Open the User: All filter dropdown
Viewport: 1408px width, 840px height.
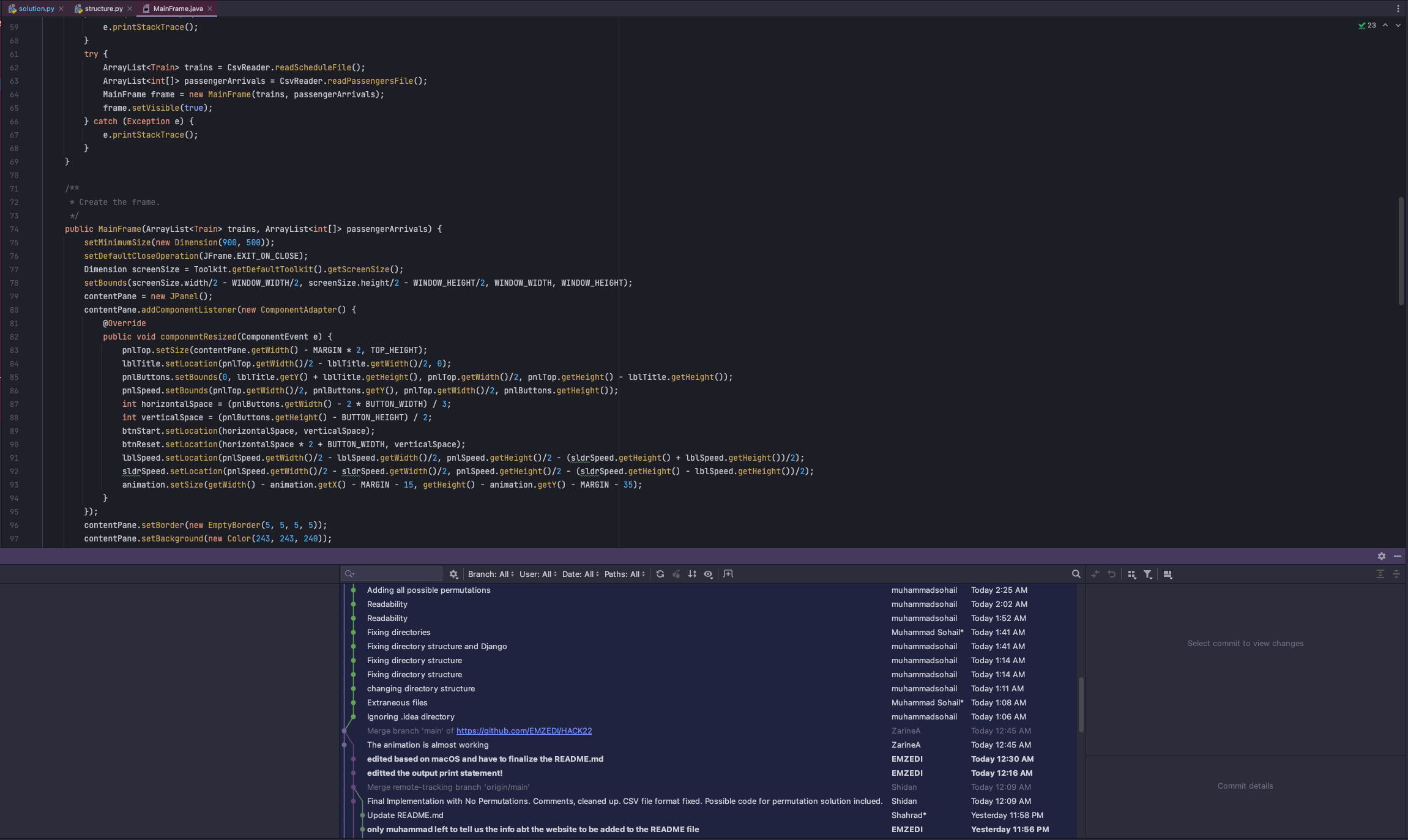coord(538,574)
